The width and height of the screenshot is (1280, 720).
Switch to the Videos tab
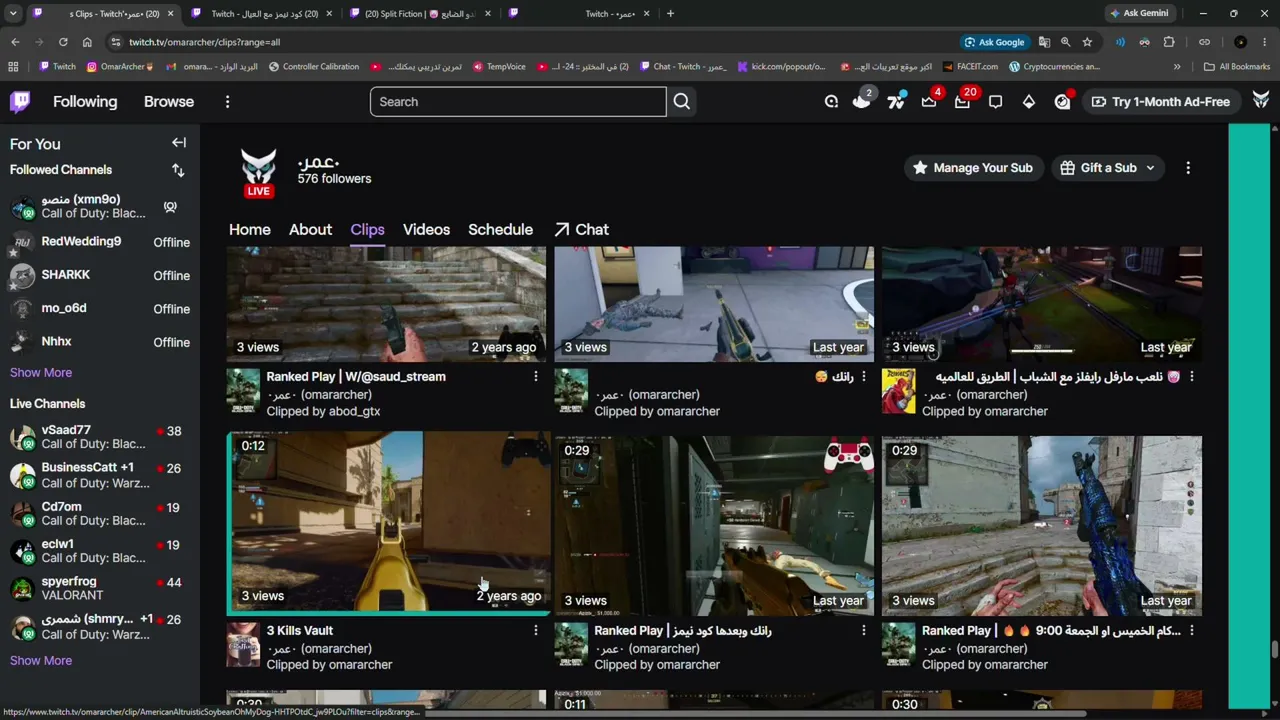pyautogui.click(x=426, y=229)
